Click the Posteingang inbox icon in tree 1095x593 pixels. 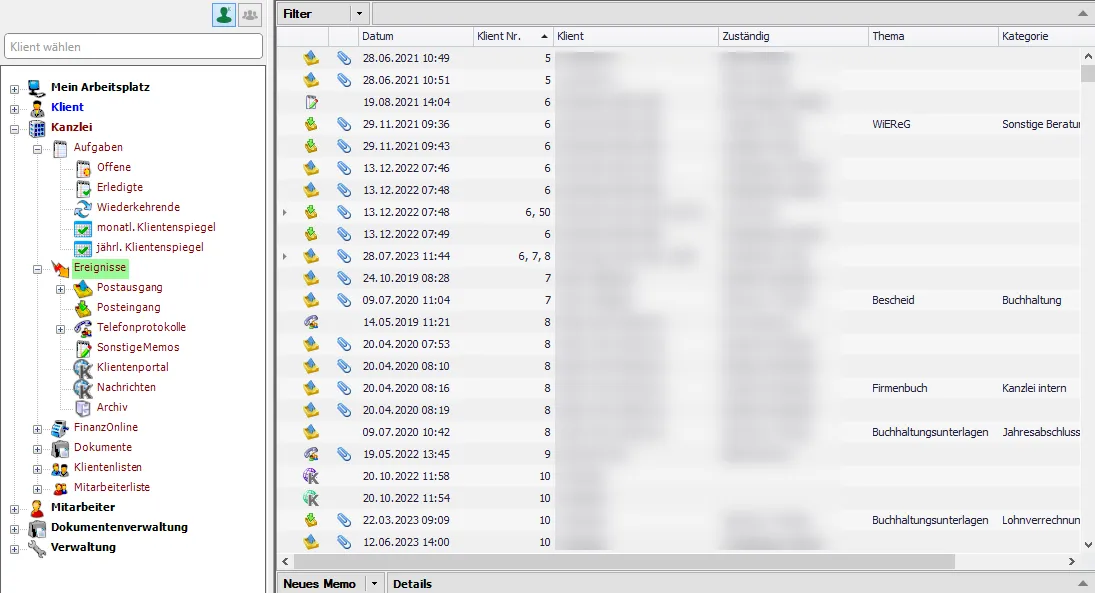tap(83, 307)
